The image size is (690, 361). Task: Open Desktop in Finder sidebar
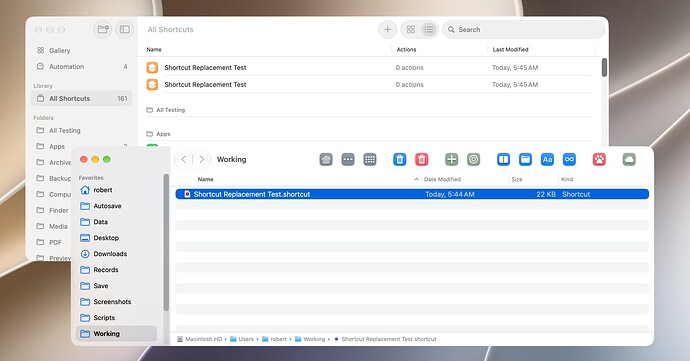116,238
